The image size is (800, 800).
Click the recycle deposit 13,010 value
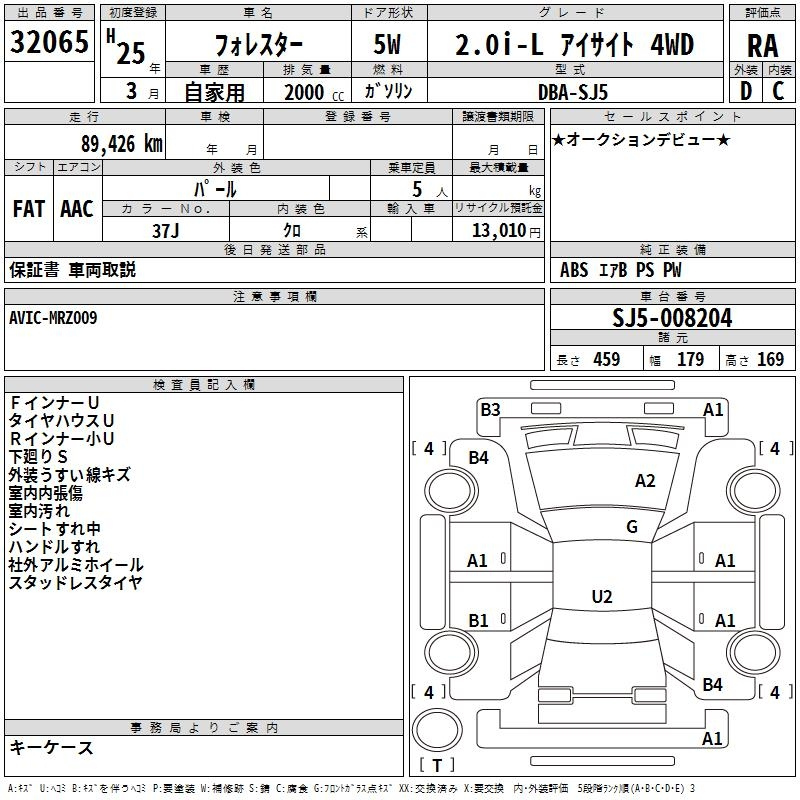[498, 230]
